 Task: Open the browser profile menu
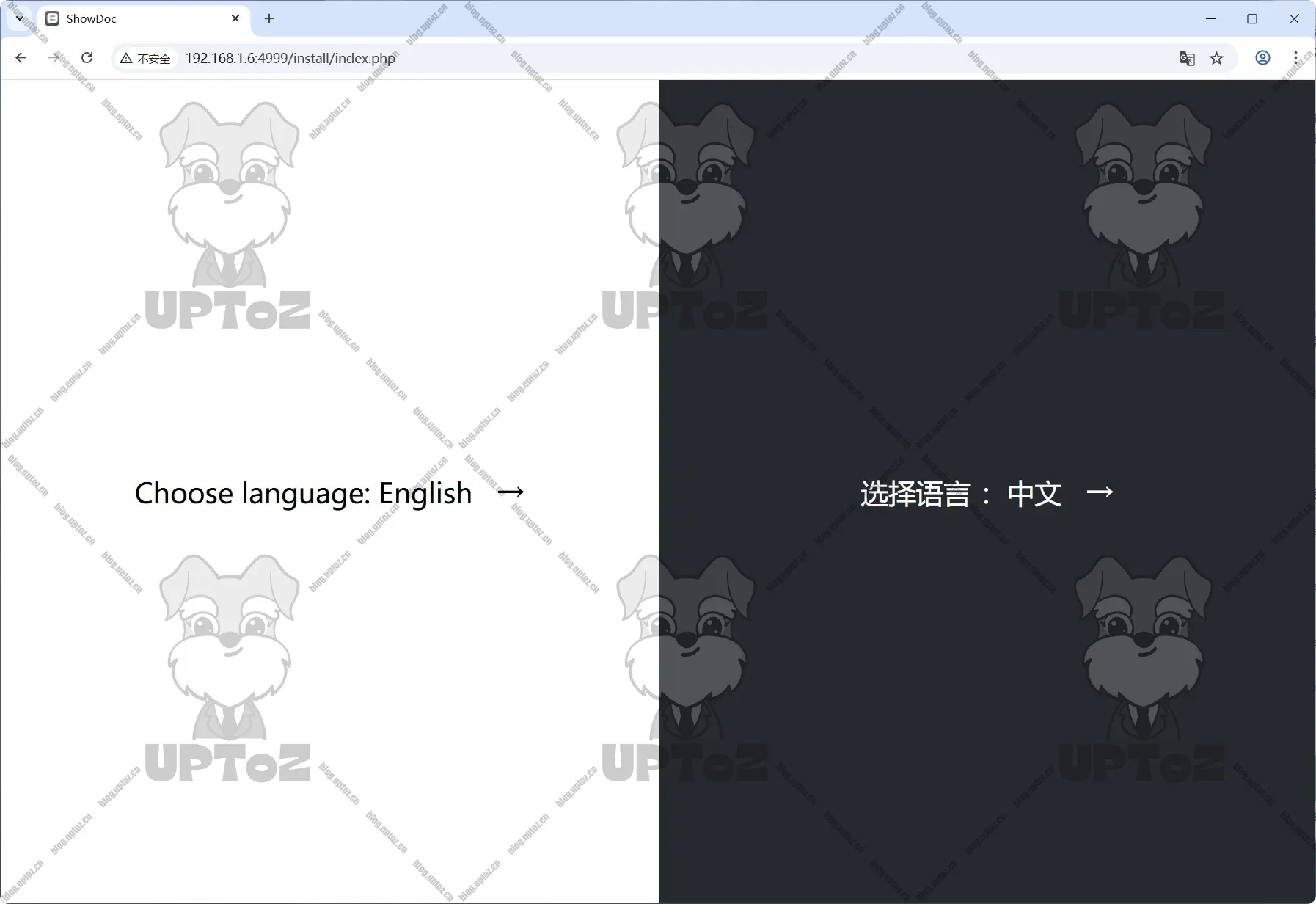[1262, 57]
